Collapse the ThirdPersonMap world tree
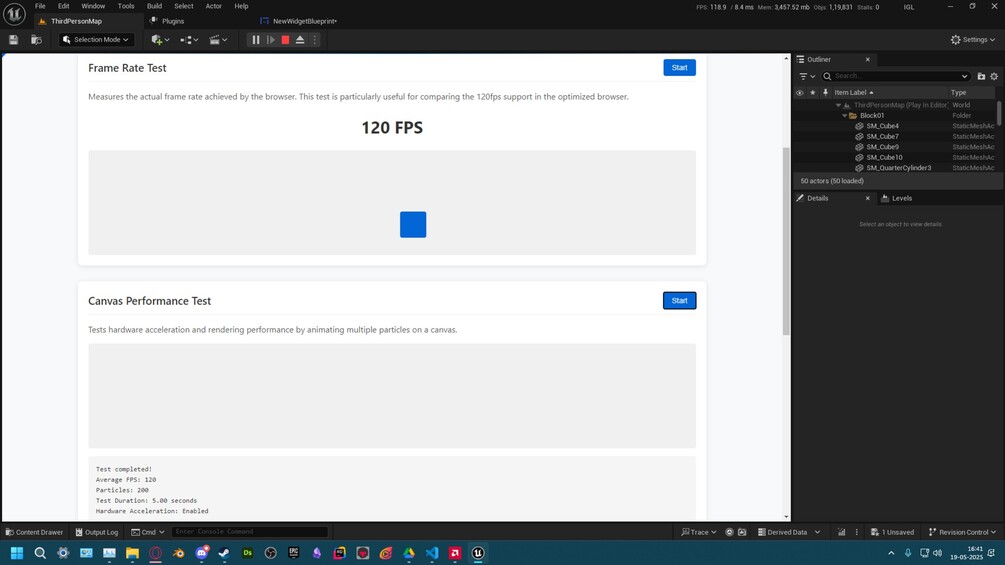 pos(838,105)
